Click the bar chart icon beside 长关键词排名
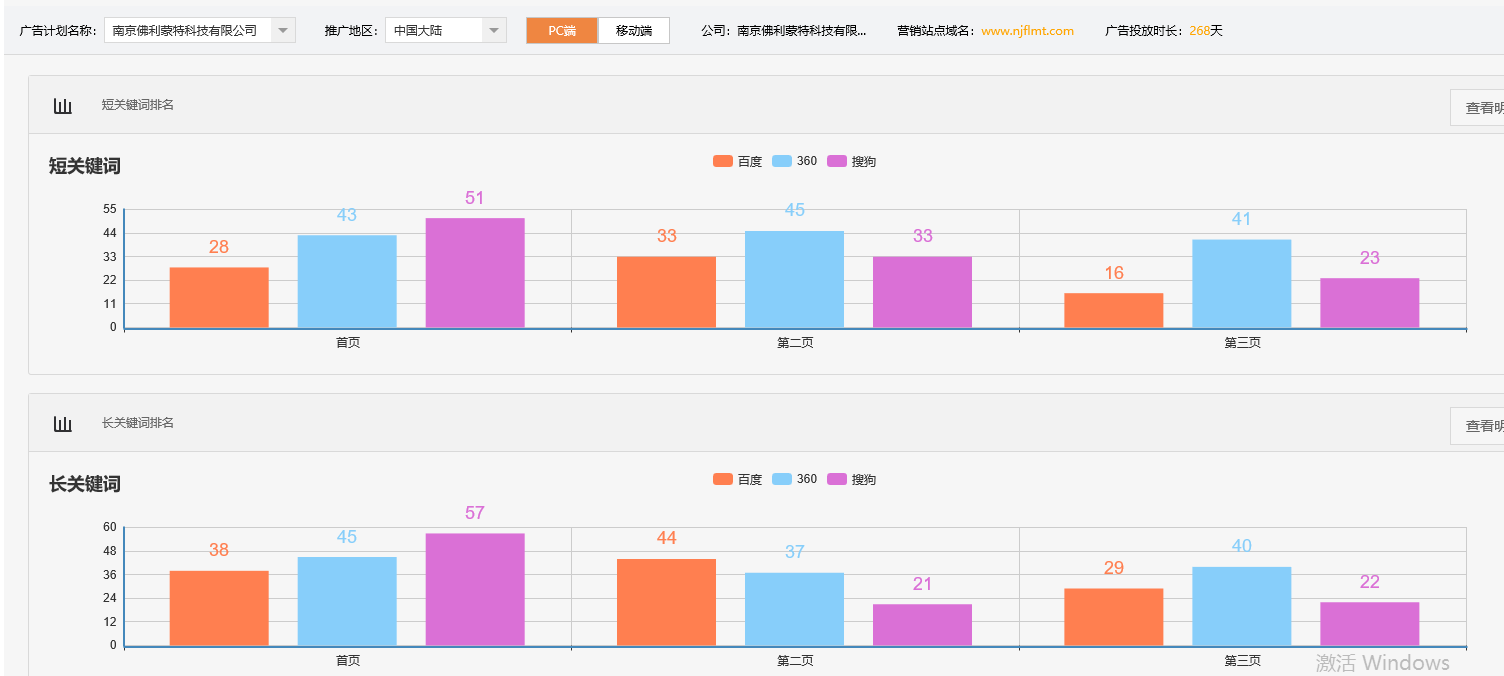This screenshot has height=676, width=1504. 63,423
